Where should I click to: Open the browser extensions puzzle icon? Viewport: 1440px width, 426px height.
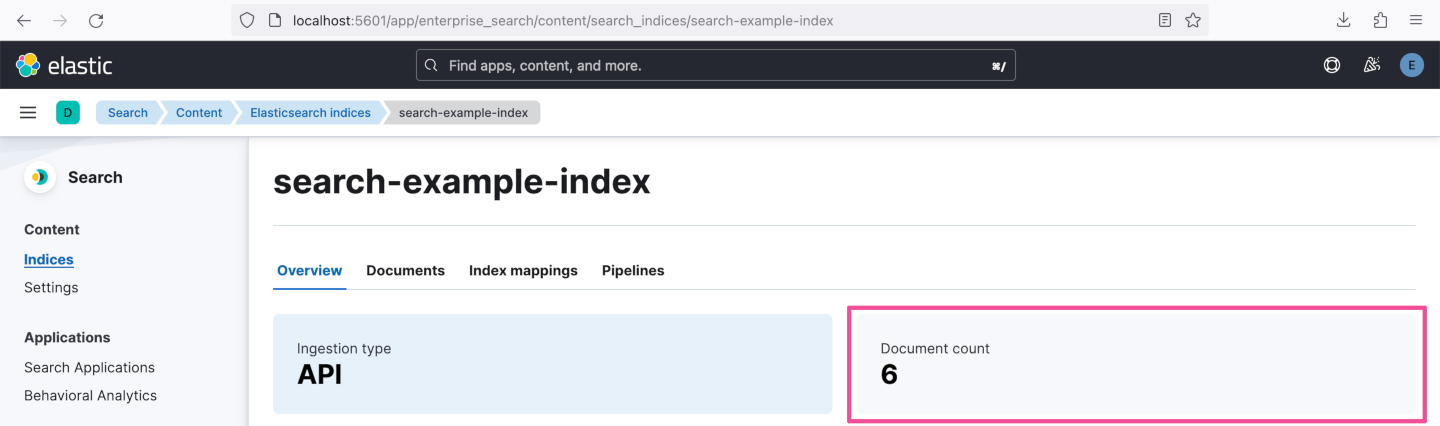point(1380,20)
